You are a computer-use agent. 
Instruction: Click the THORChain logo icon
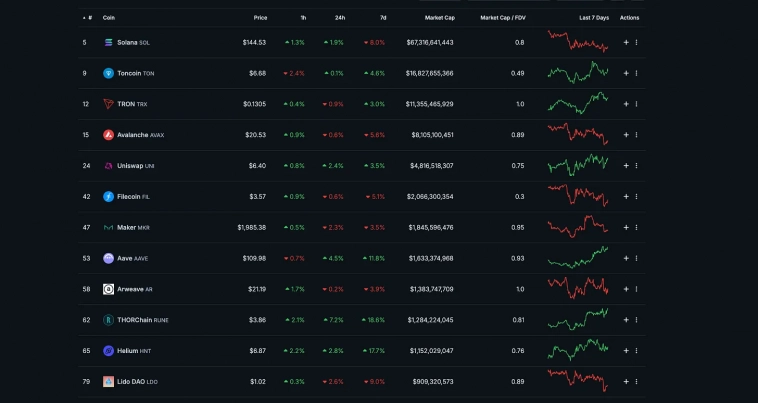tap(108, 320)
